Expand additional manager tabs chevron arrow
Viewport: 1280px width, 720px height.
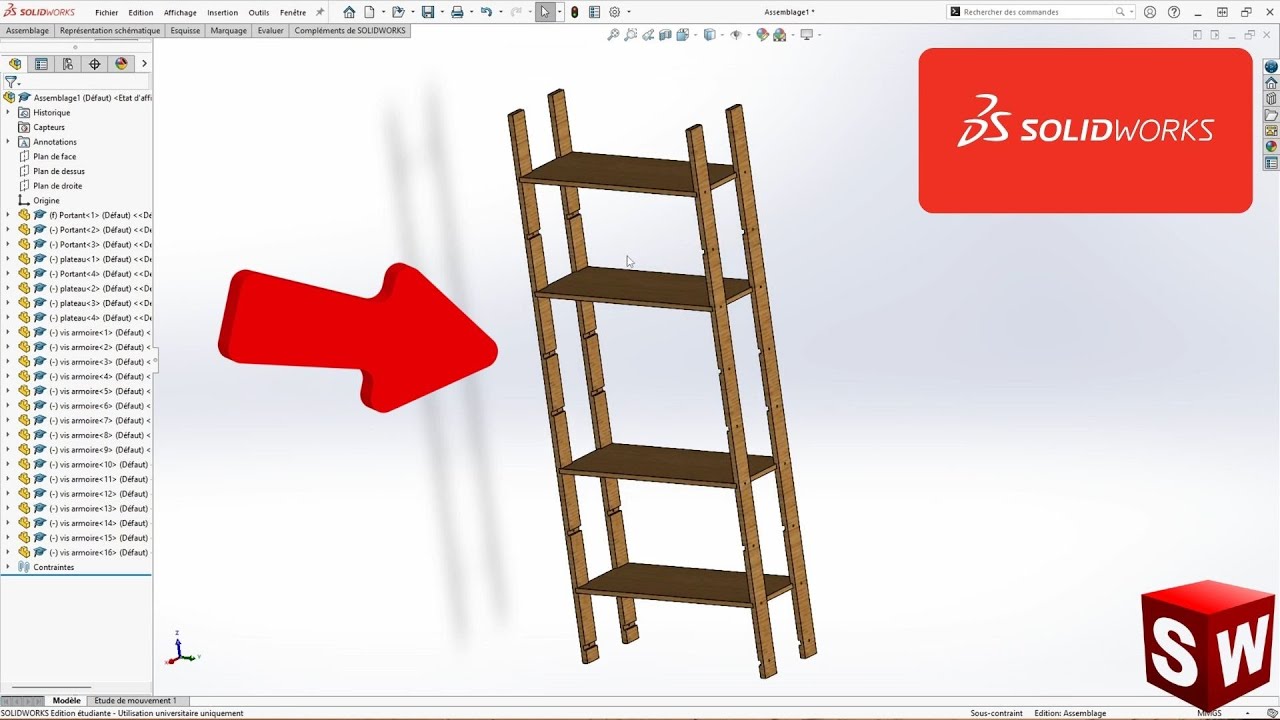coord(144,63)
